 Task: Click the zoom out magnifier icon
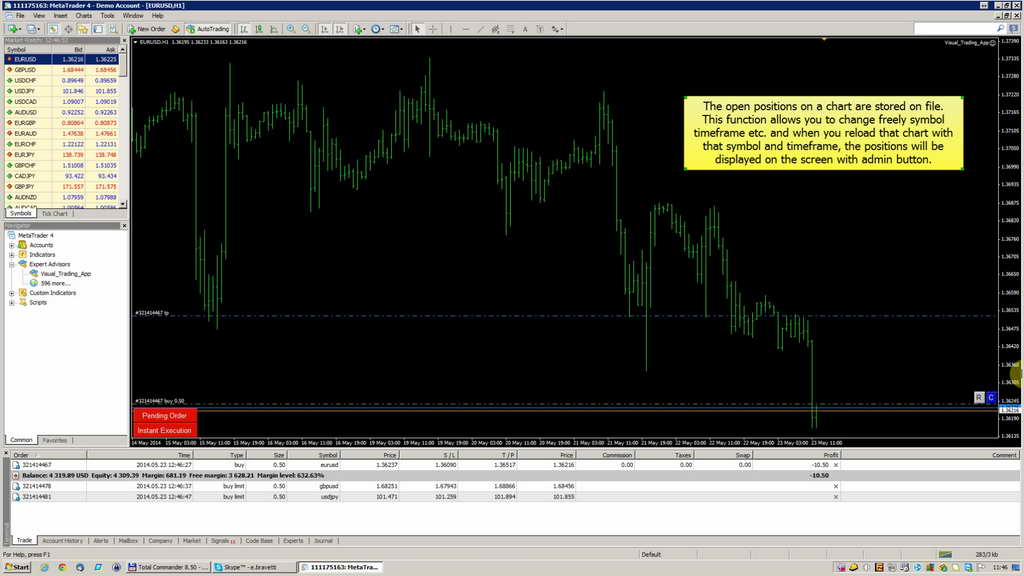306,29
